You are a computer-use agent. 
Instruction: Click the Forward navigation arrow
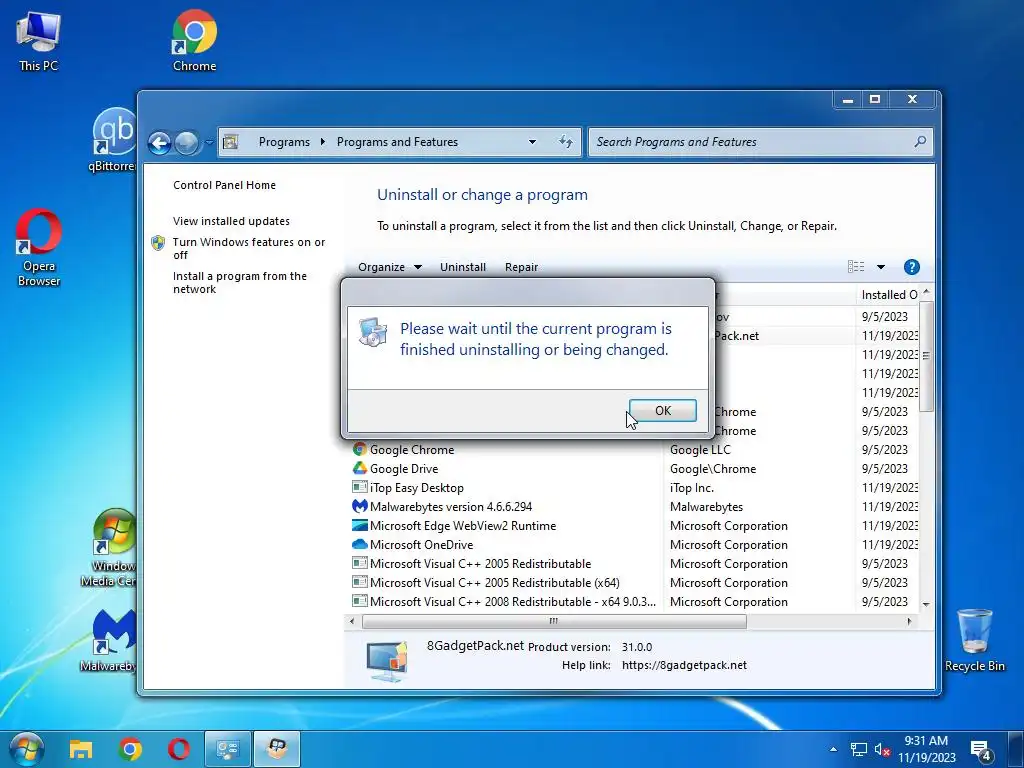click(187, 142)
